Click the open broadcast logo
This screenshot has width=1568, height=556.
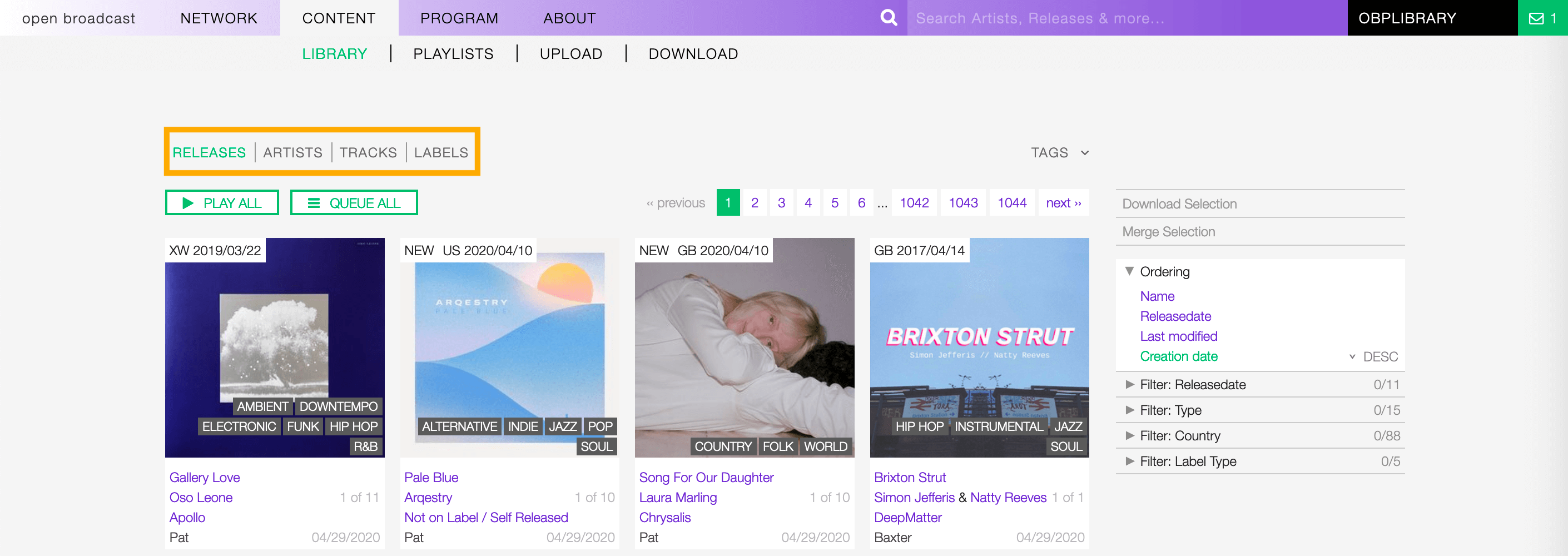click(78, 18)
